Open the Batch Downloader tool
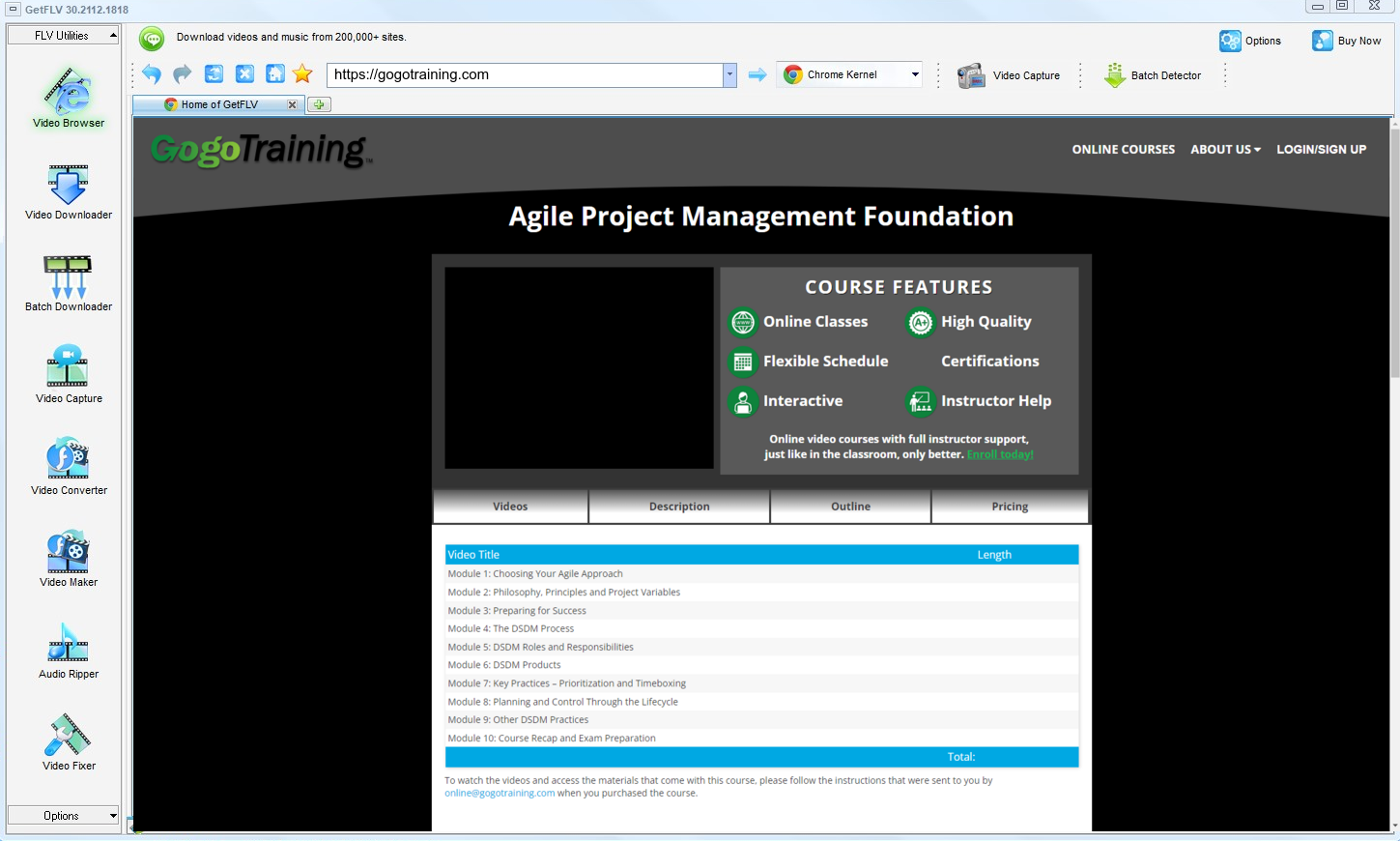 pyautogui.click(x=69, y=283)
